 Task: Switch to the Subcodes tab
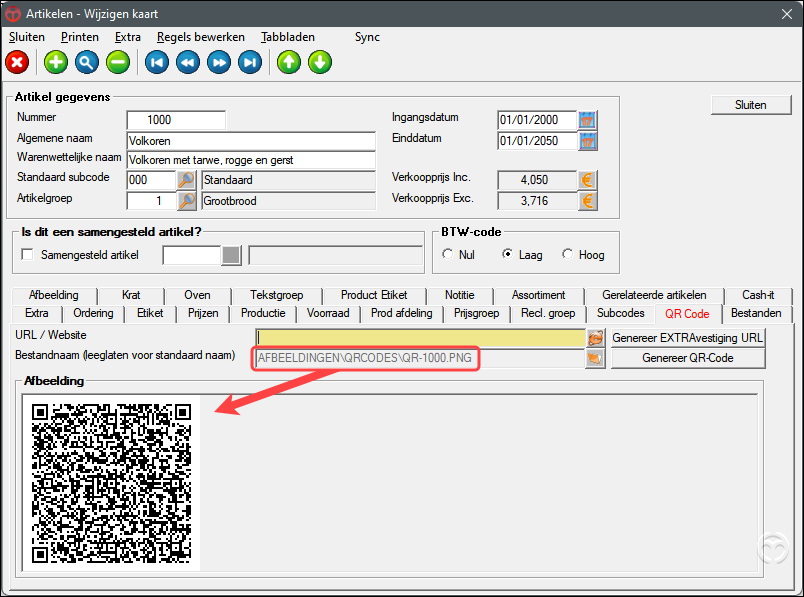pyautogui.click(x=620, y=313)
